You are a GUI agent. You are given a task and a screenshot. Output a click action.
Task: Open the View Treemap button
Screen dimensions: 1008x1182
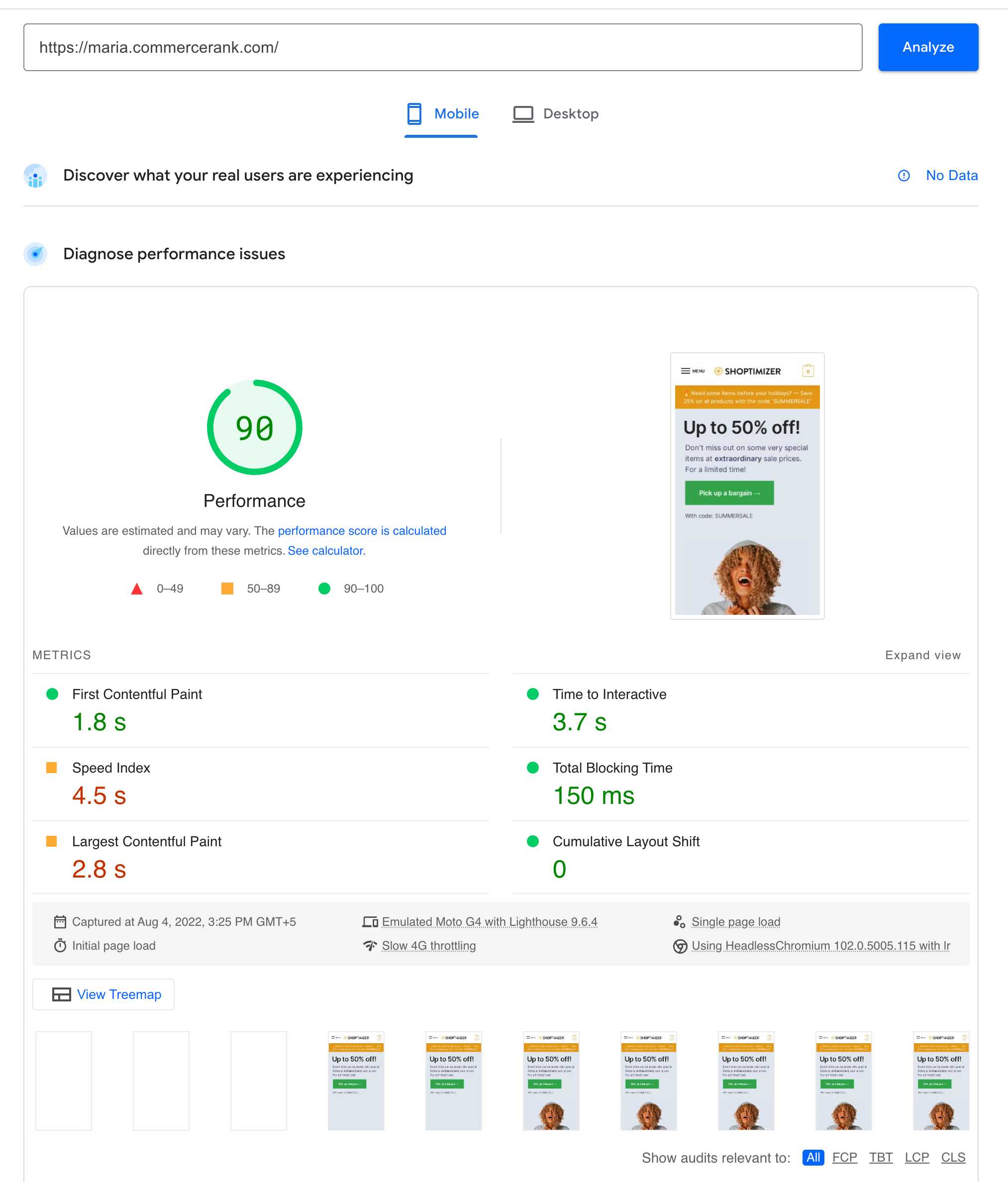pos(103,994)
